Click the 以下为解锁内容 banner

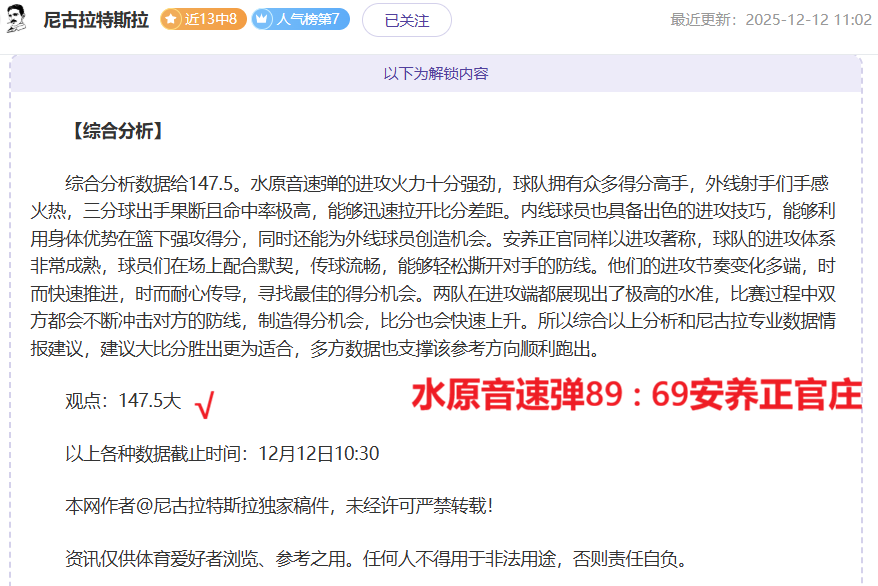pos(436,74)
